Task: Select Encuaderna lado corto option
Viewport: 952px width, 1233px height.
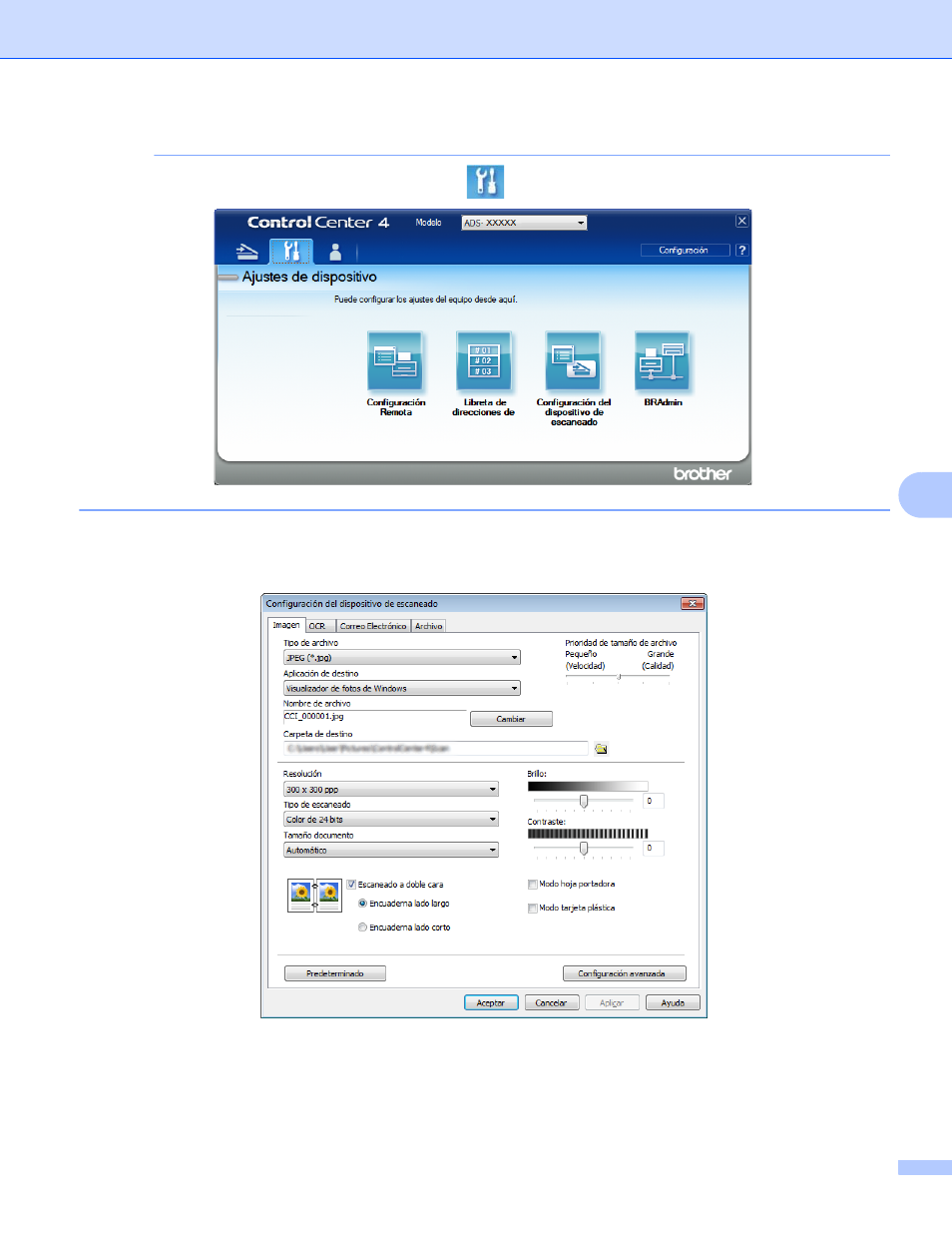Action: [362, 927]
